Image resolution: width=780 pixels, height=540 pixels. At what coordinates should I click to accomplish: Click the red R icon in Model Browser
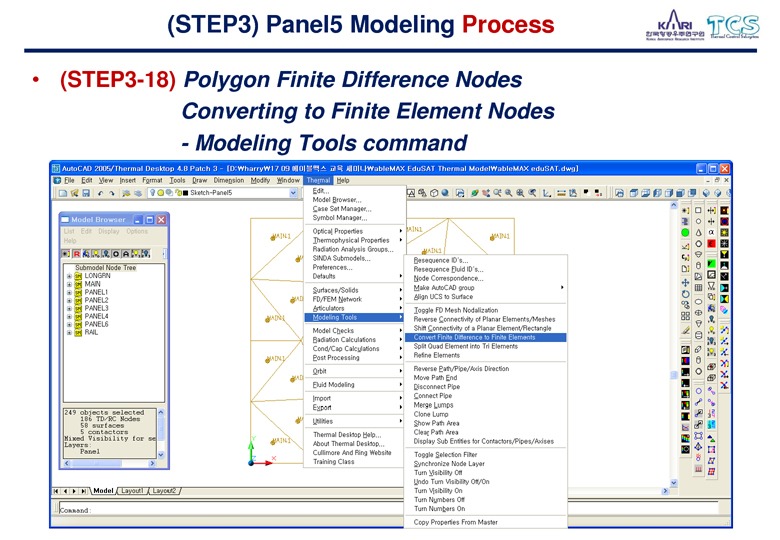(x=77, y=254)
